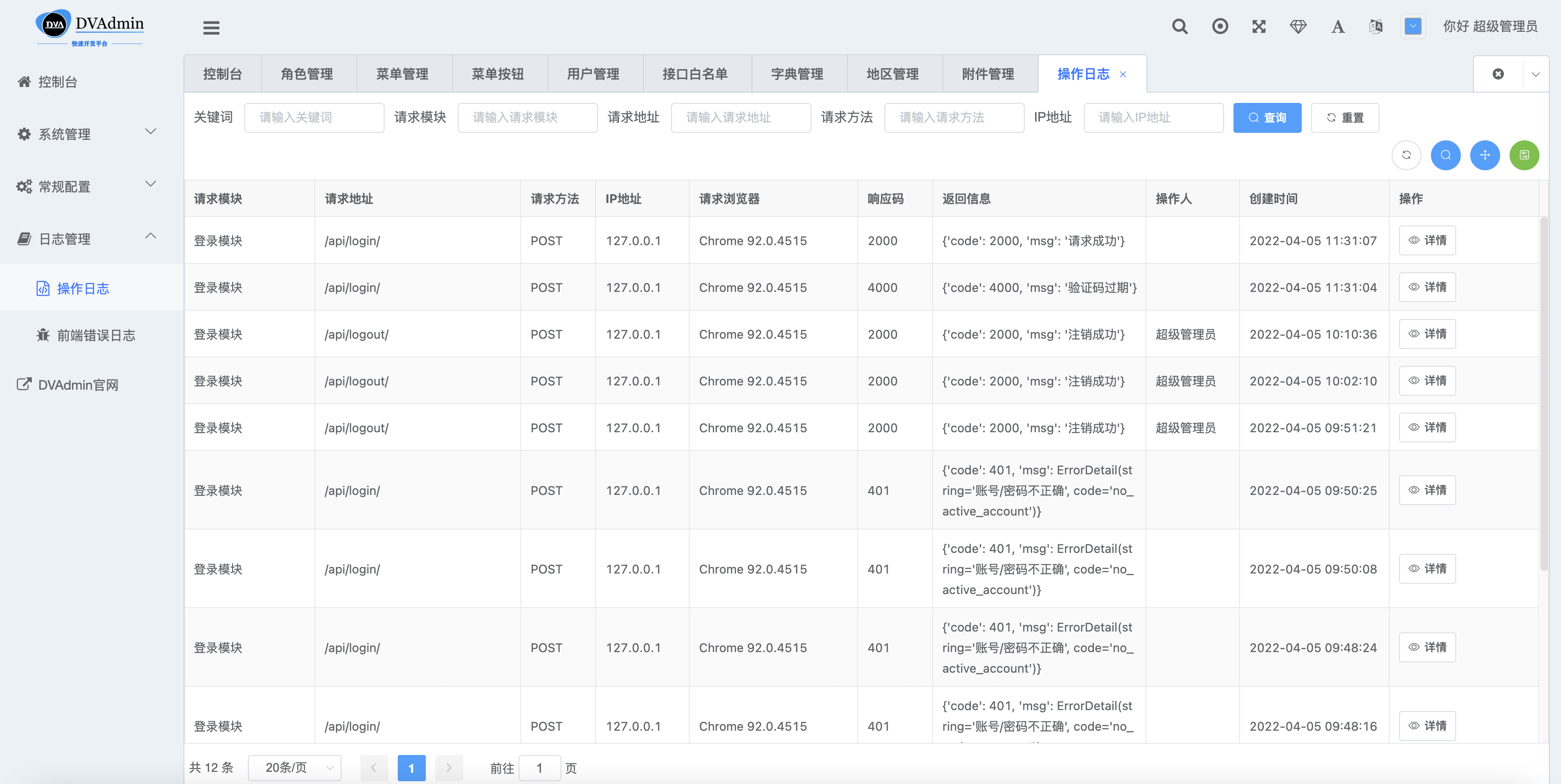Expand 系统管理 sidebar menu

coord(92,134)
